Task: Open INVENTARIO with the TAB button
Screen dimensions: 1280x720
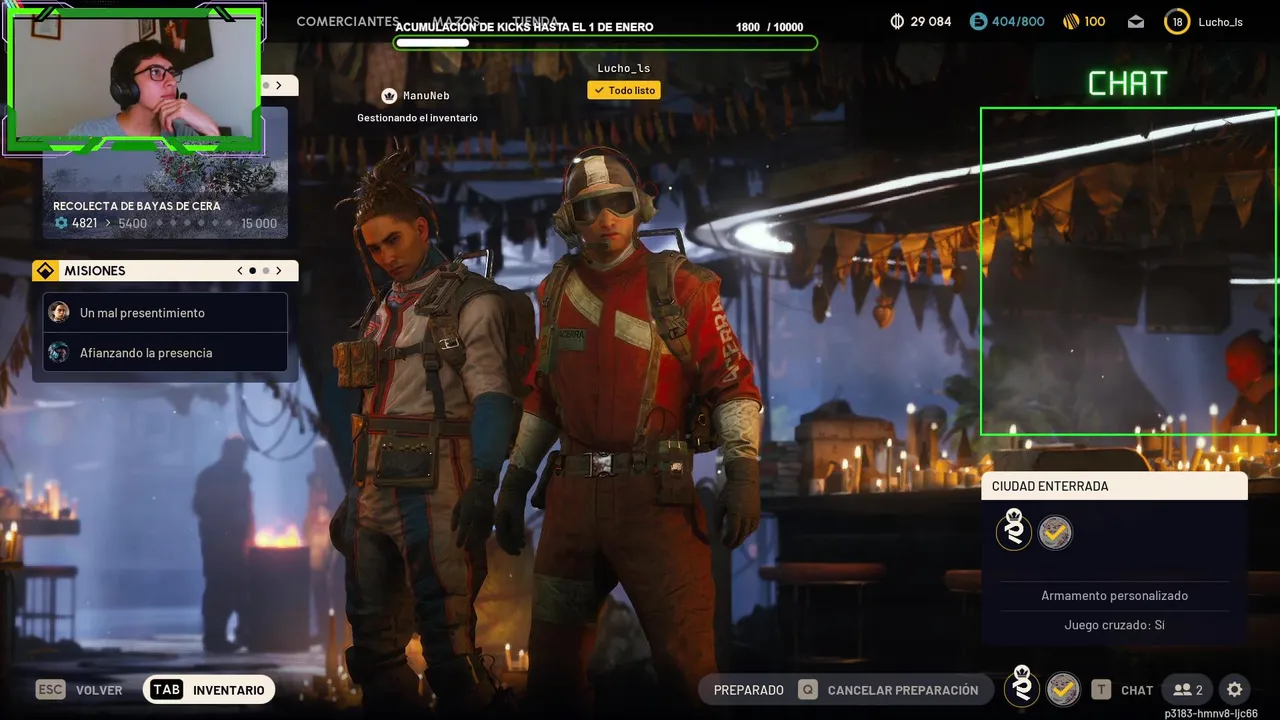Action: [209, 690]
